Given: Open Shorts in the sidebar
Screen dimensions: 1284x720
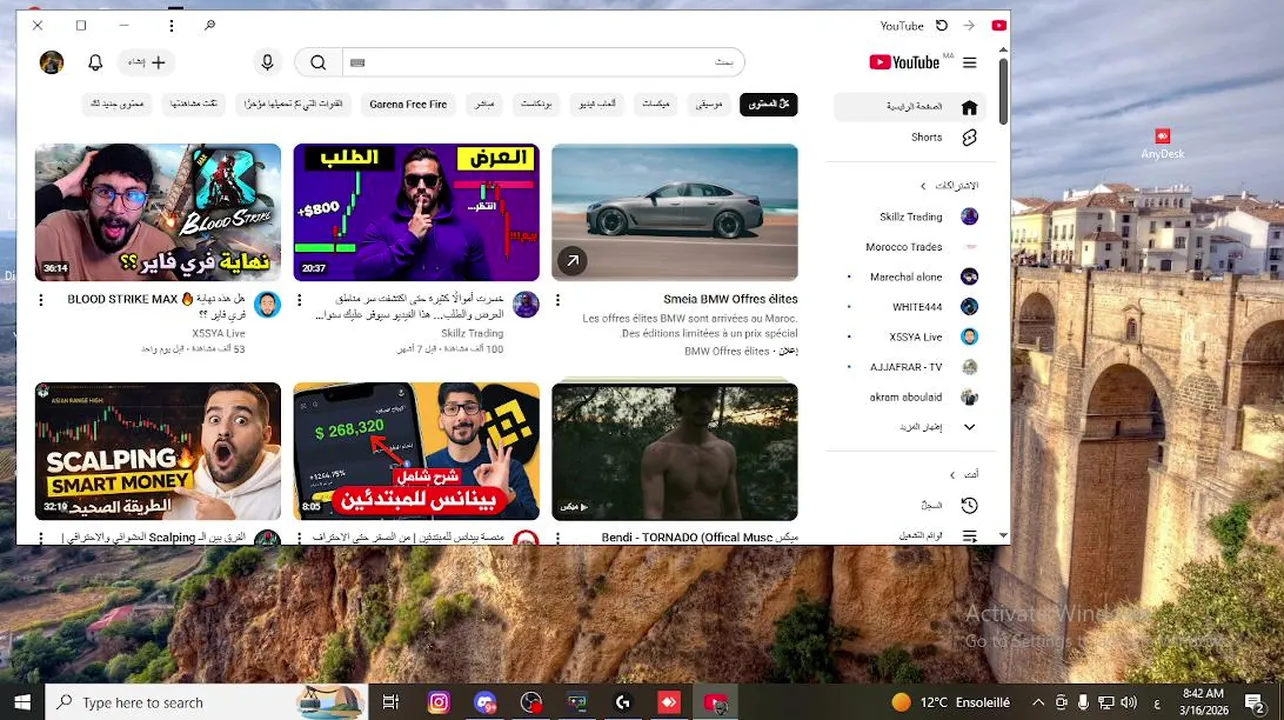Looking at the screenshot, I should [910, 138].
